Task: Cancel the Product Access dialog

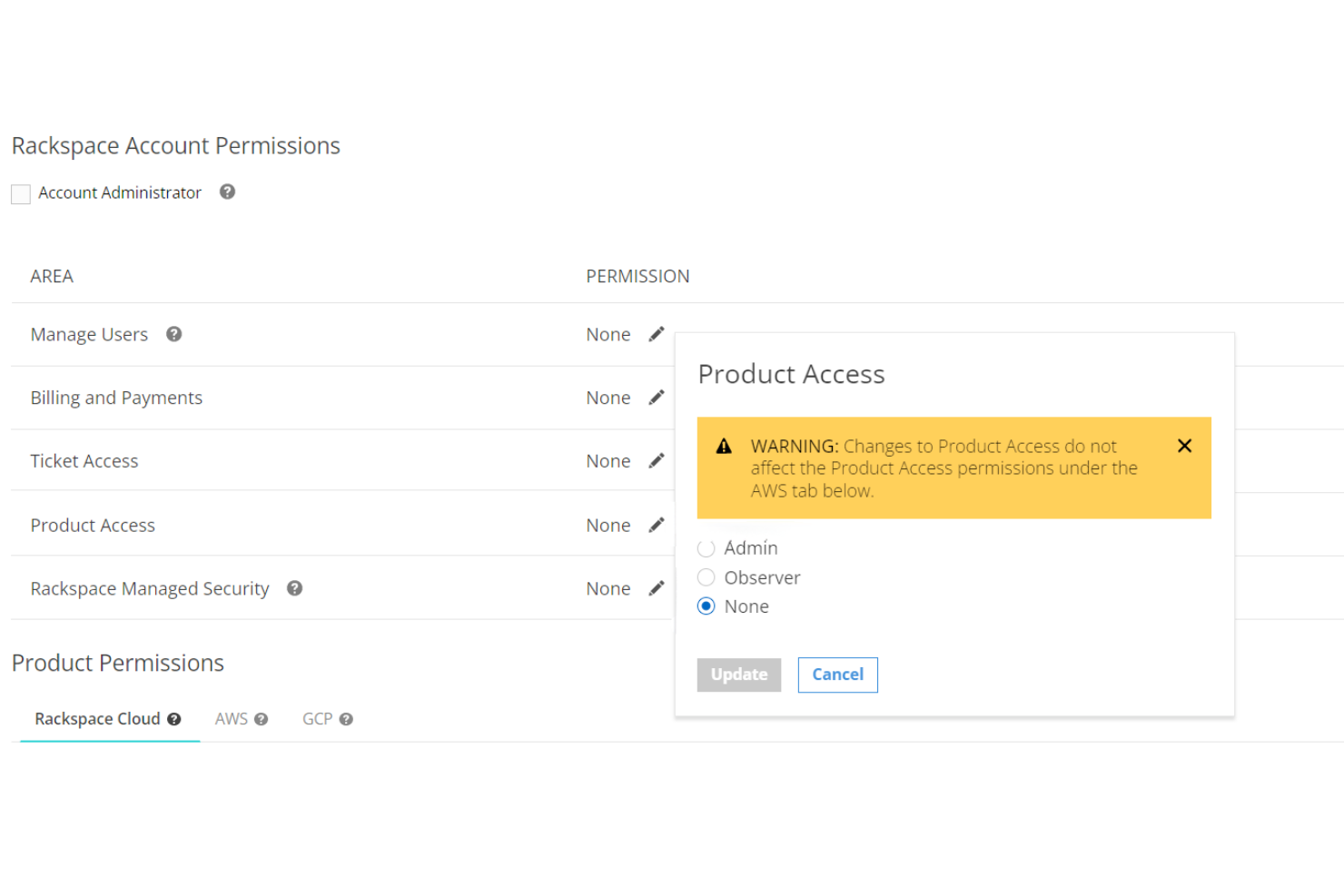Action: point(837,674)
